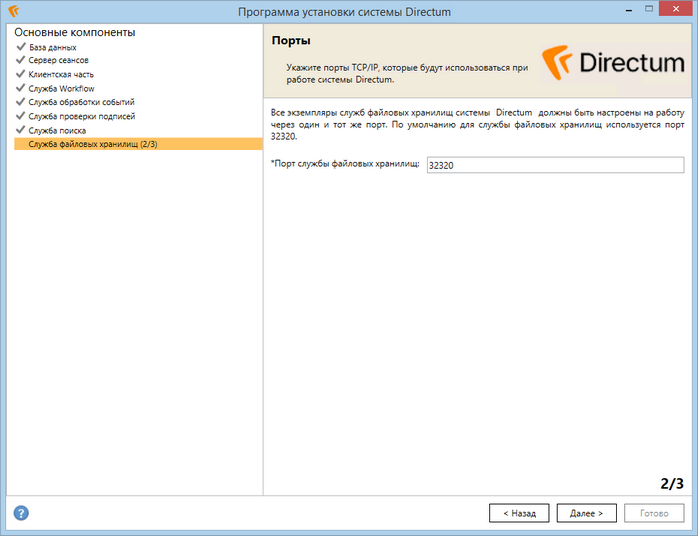The width and height of the screenshot is (698, 536).
Task: Select the highlighted Служба файловых хранилищ (2/3) step
Action: click(93, 144)
